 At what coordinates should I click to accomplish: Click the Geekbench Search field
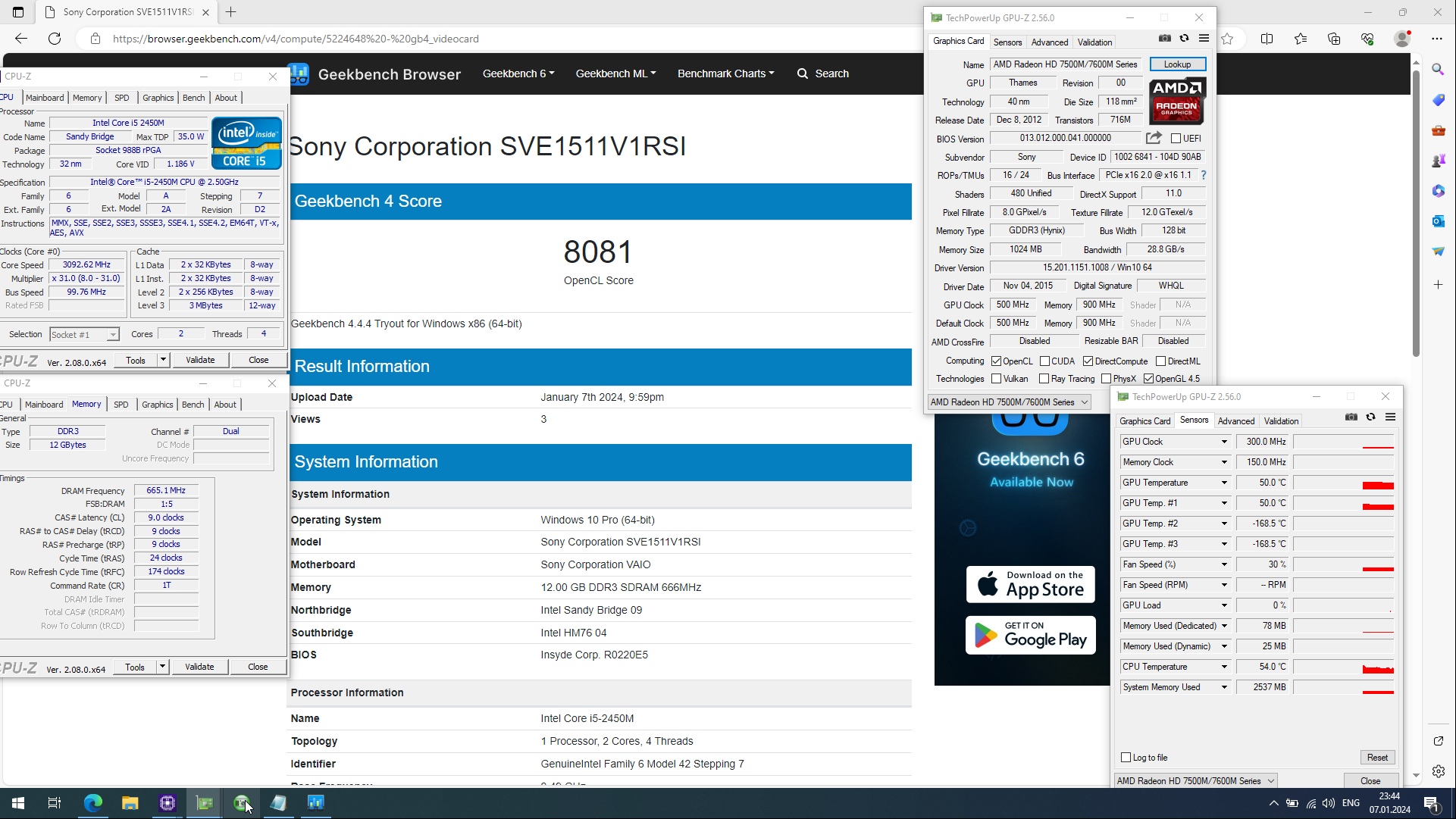(823, 73)
